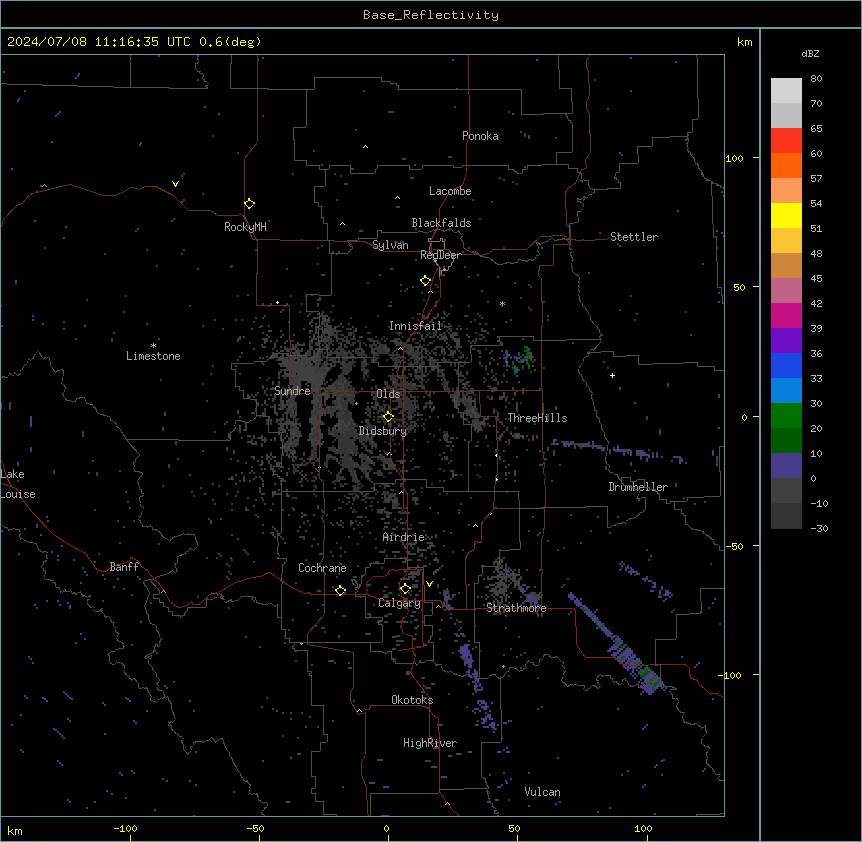Viewport: 862px width, 842px height.
Task: Click the RedDeer city label
Action: point(440,255)
